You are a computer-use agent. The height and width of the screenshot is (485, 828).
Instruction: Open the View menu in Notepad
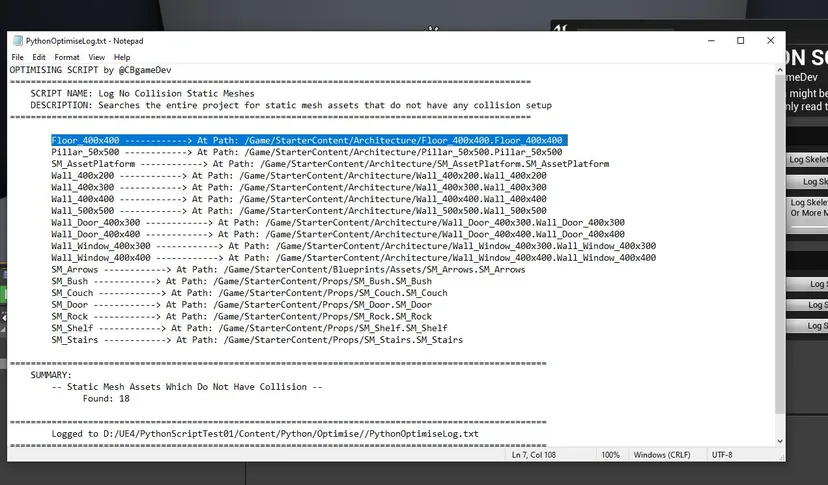96,57
